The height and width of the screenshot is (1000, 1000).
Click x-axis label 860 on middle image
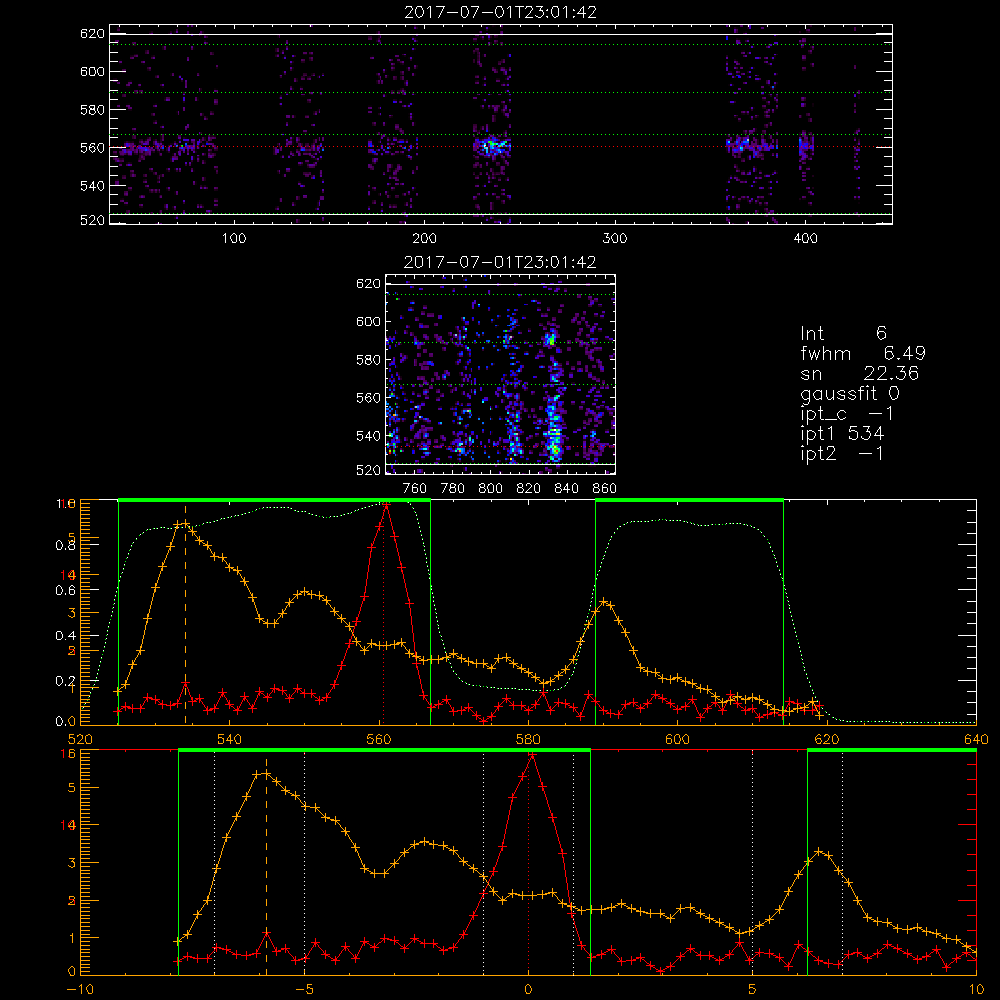pos(605,489)
